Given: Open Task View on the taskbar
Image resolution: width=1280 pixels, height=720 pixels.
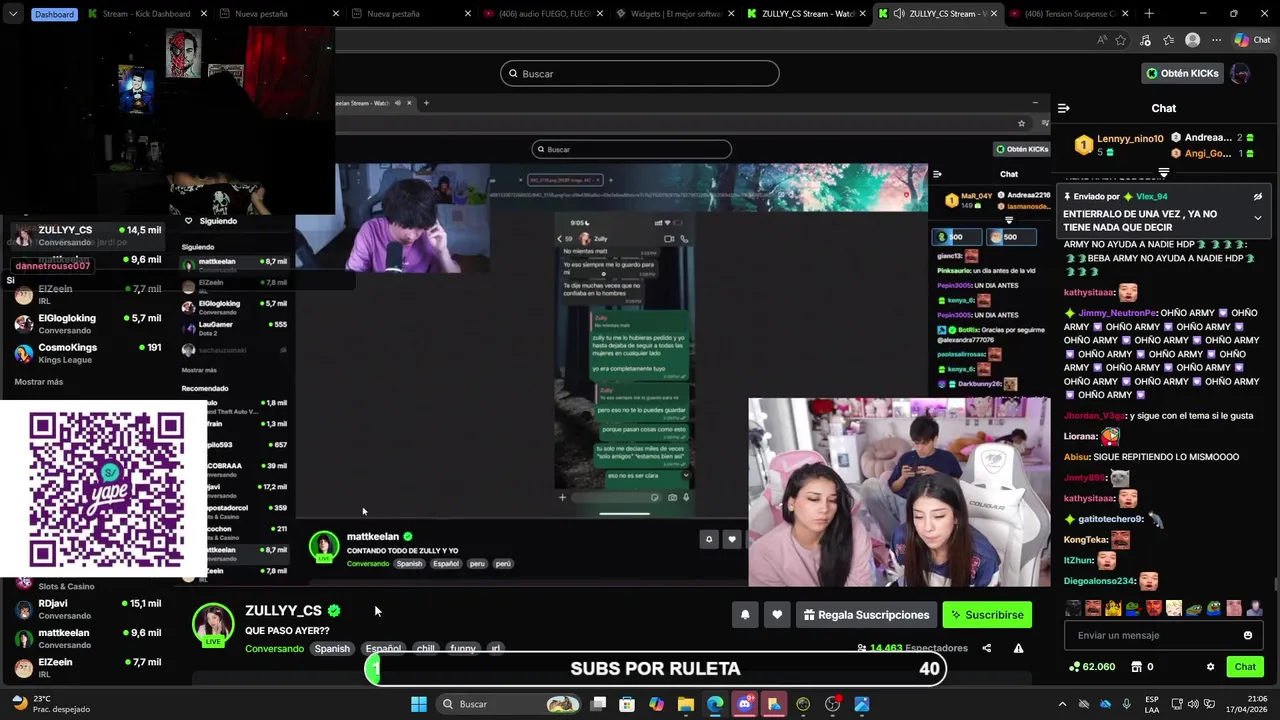Looking at the screenshot, I should click(x=598, y=704).
